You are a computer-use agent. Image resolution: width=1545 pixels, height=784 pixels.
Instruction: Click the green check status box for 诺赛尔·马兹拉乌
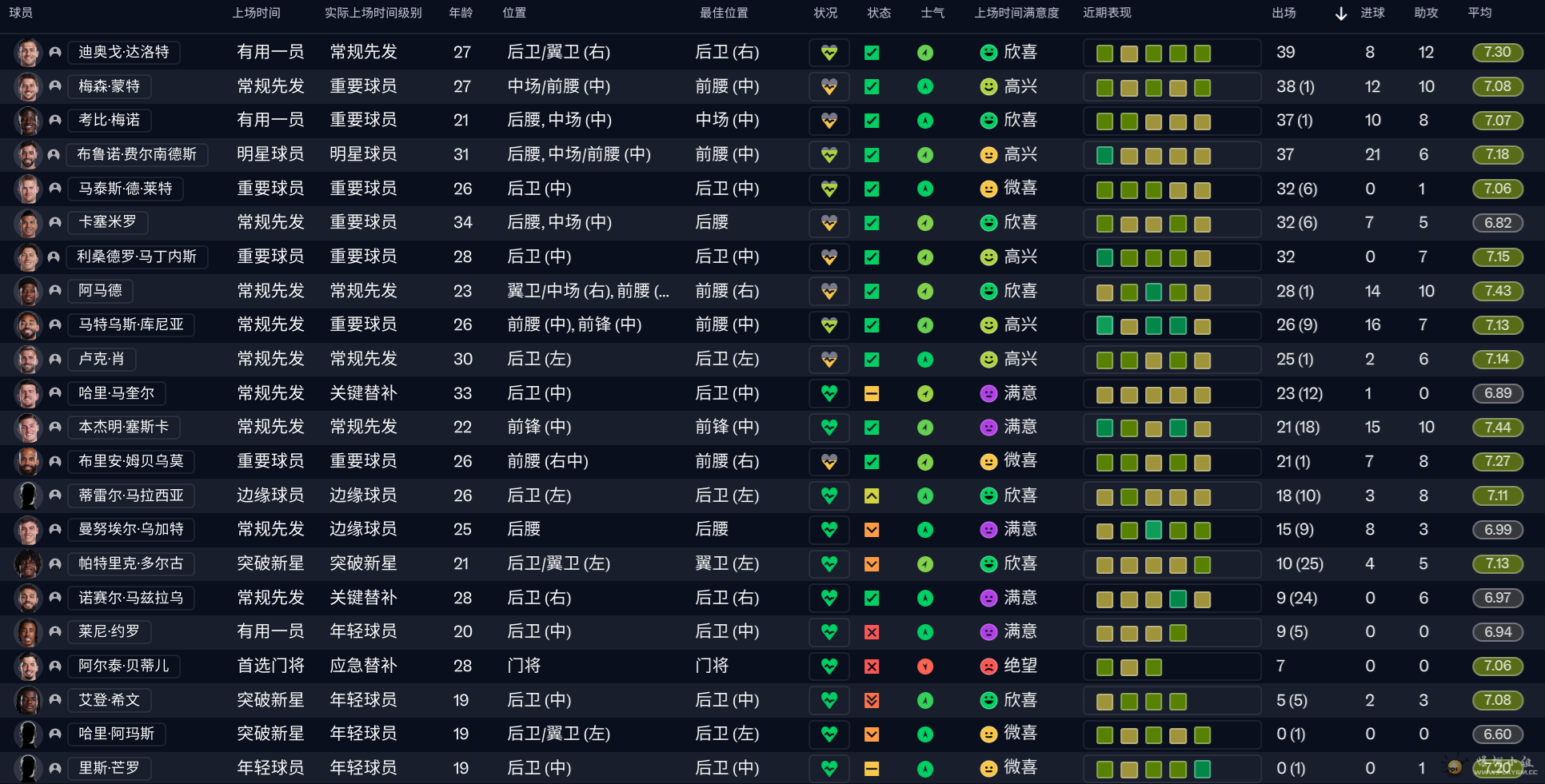(872, 599)
